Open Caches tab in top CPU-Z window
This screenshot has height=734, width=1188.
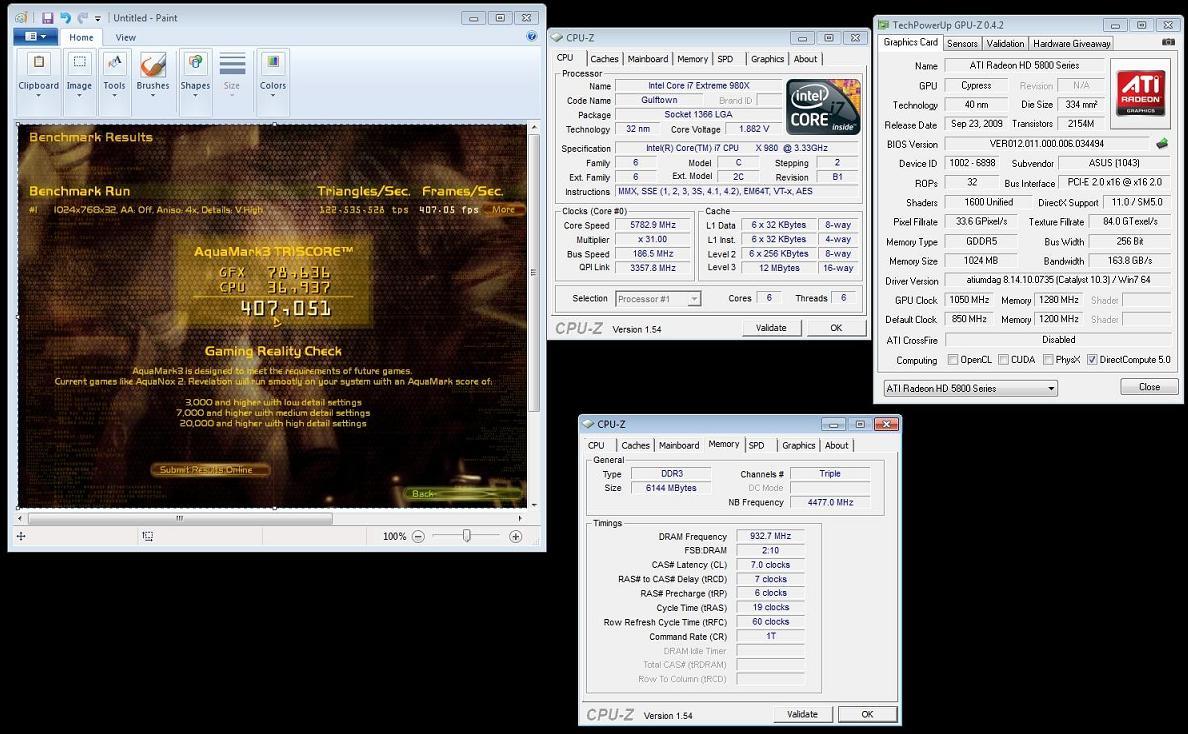[604, 59]
